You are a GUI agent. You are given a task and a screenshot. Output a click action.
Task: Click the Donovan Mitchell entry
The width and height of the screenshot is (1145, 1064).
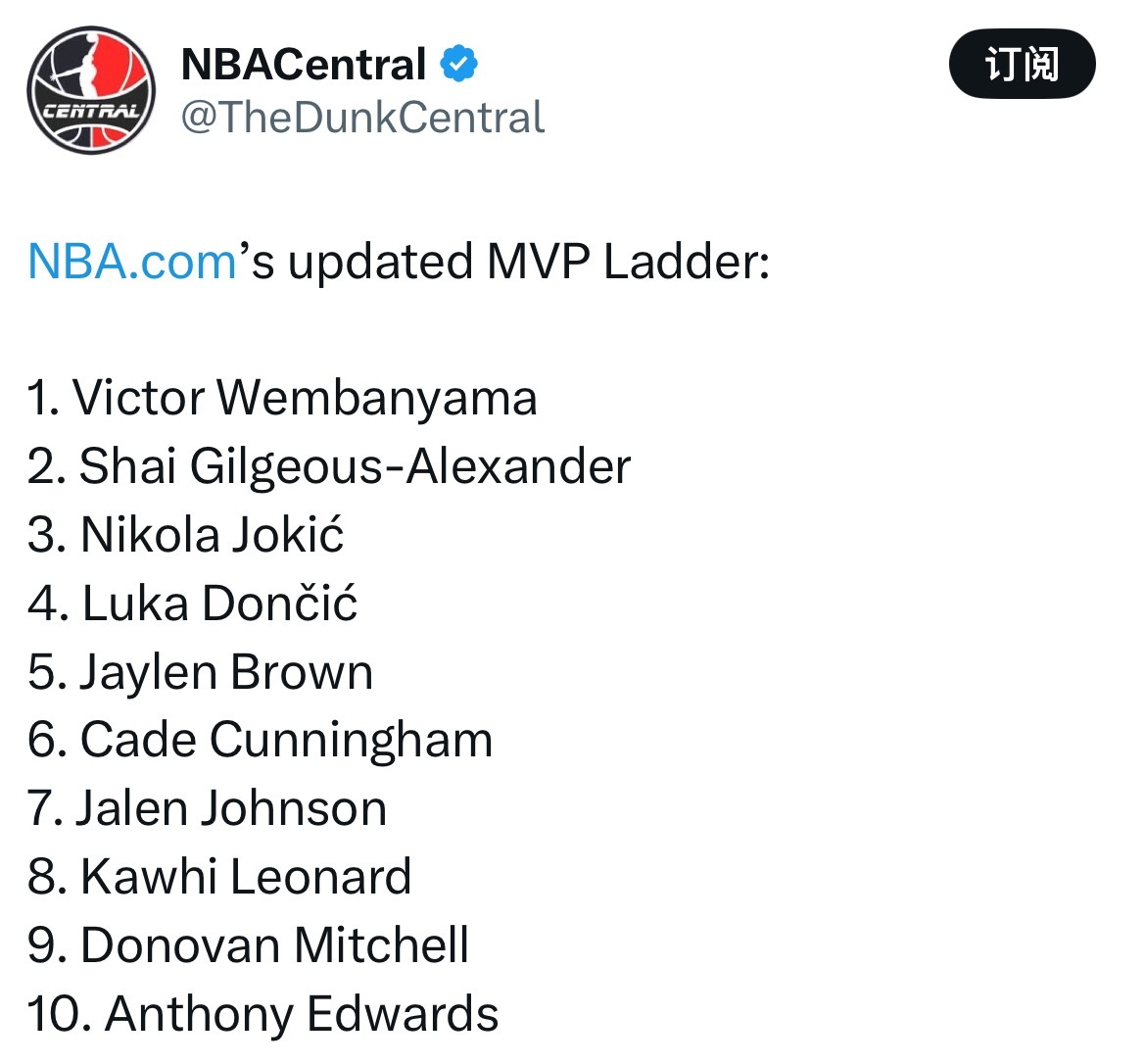(x=247, y=944)
